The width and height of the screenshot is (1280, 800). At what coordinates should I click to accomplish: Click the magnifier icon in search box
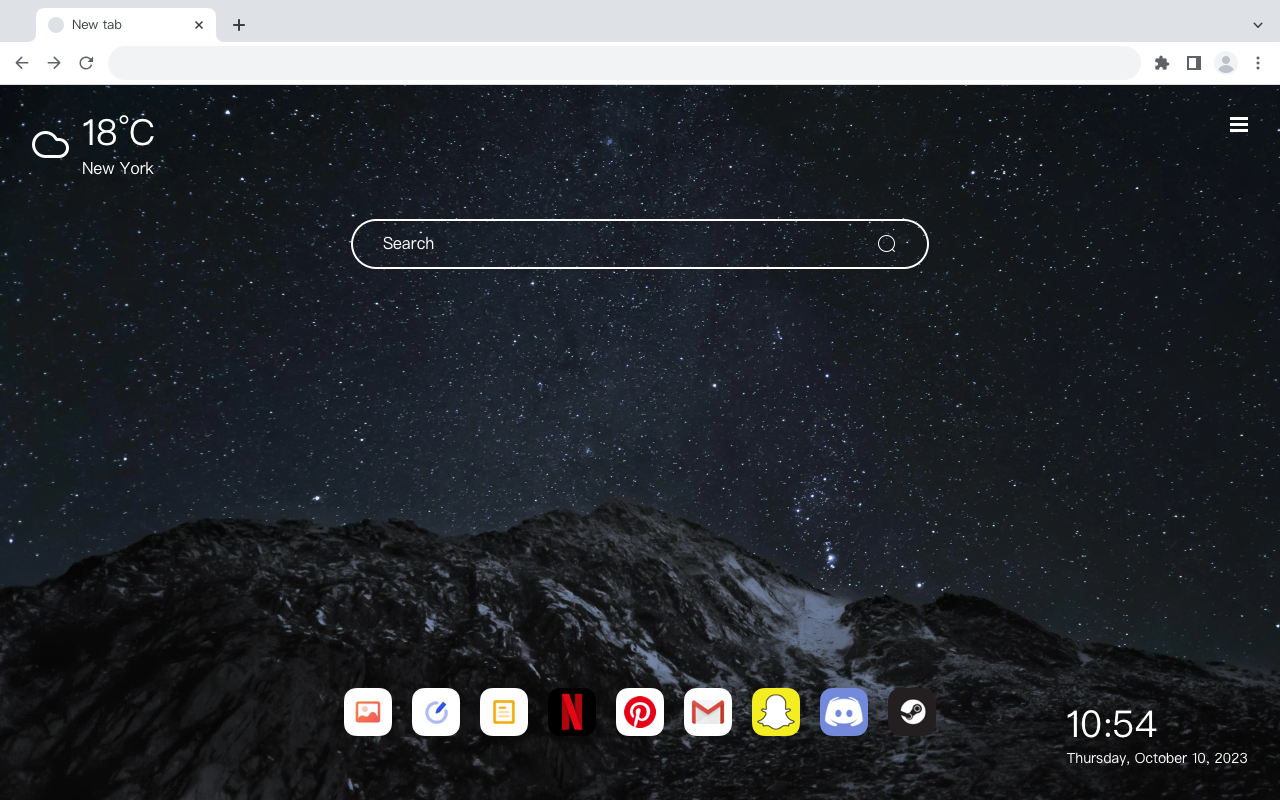(x=886, y=244)
